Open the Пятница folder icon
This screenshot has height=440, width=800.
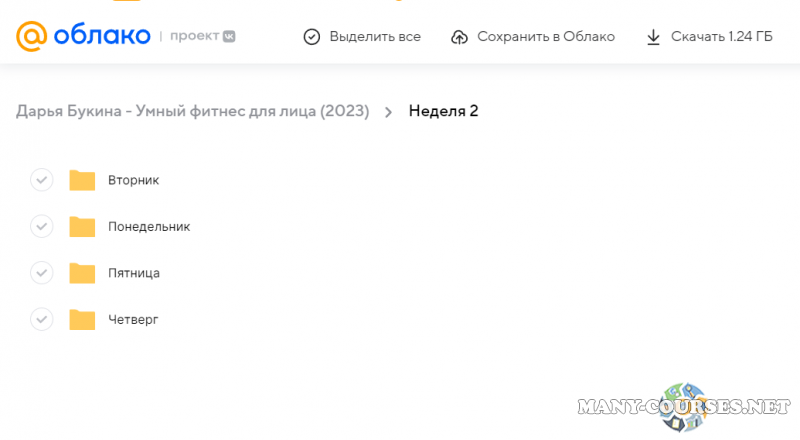(x=82, y=273)
